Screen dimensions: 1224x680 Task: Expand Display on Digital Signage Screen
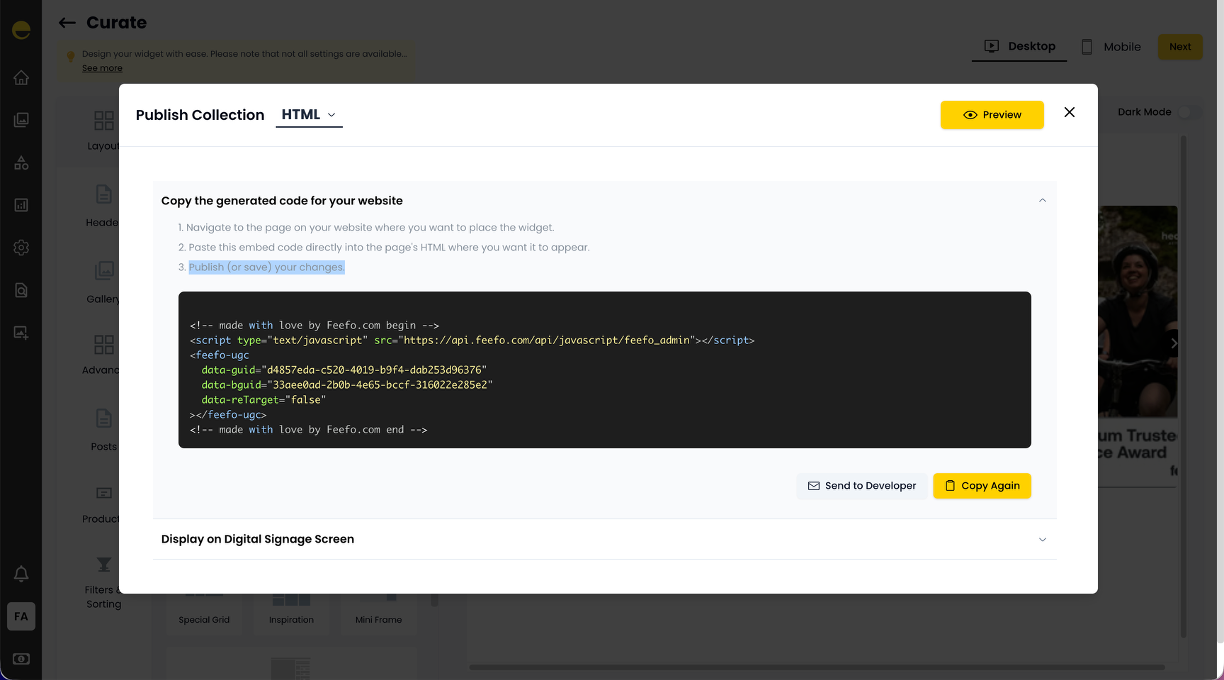(x=1042, y=539)
